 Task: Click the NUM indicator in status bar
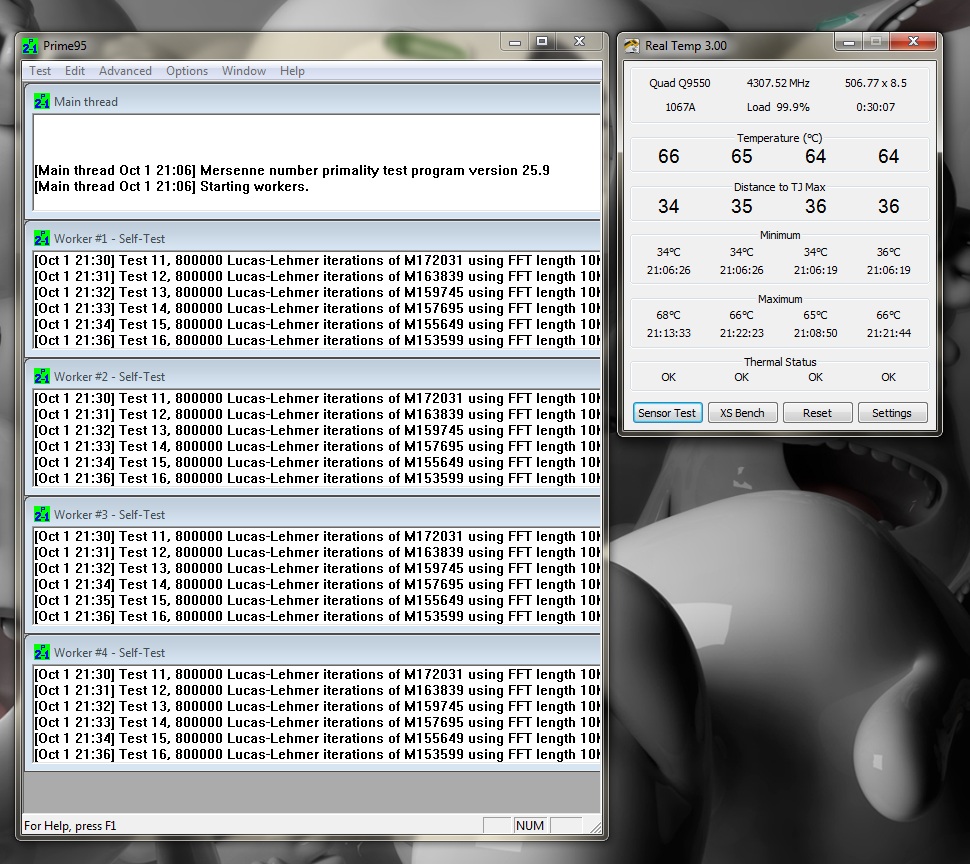(x=530, y=826)
